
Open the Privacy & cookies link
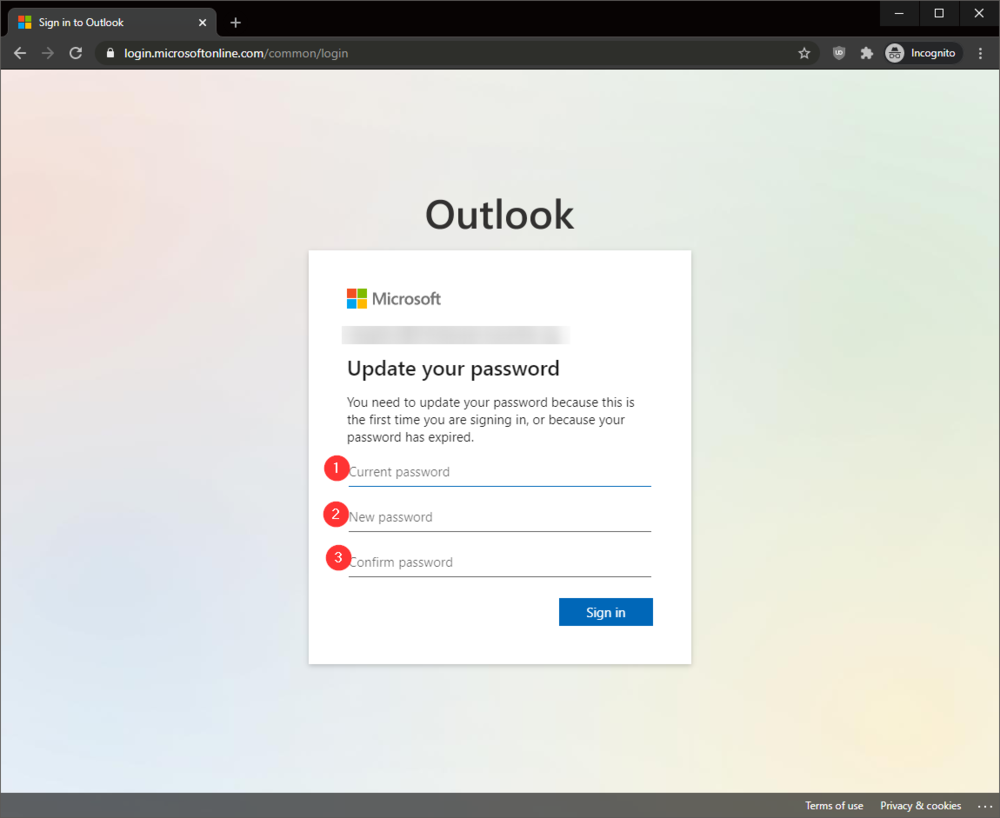coord(920,805)
